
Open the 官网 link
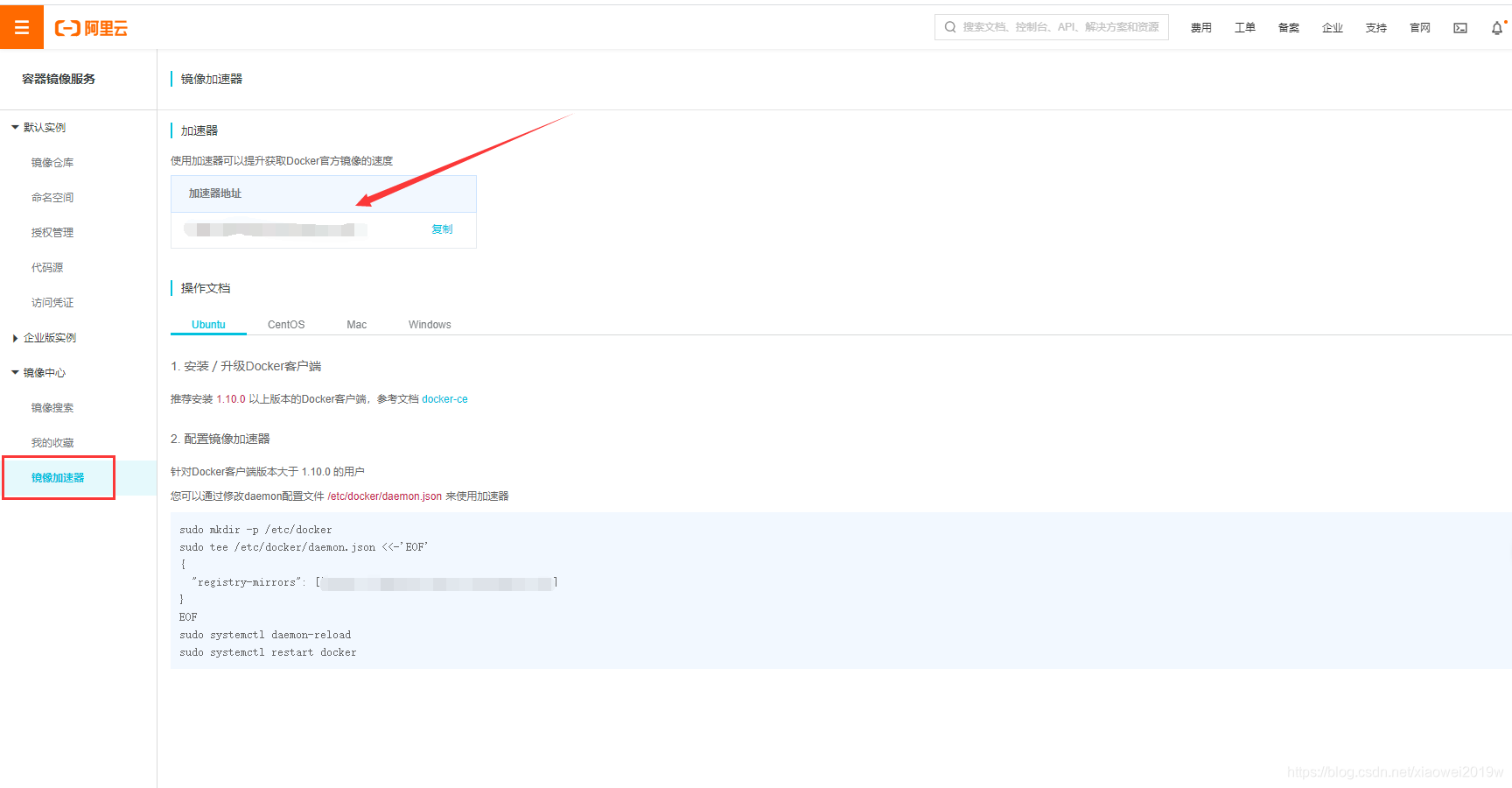[x=1420, y=28]
